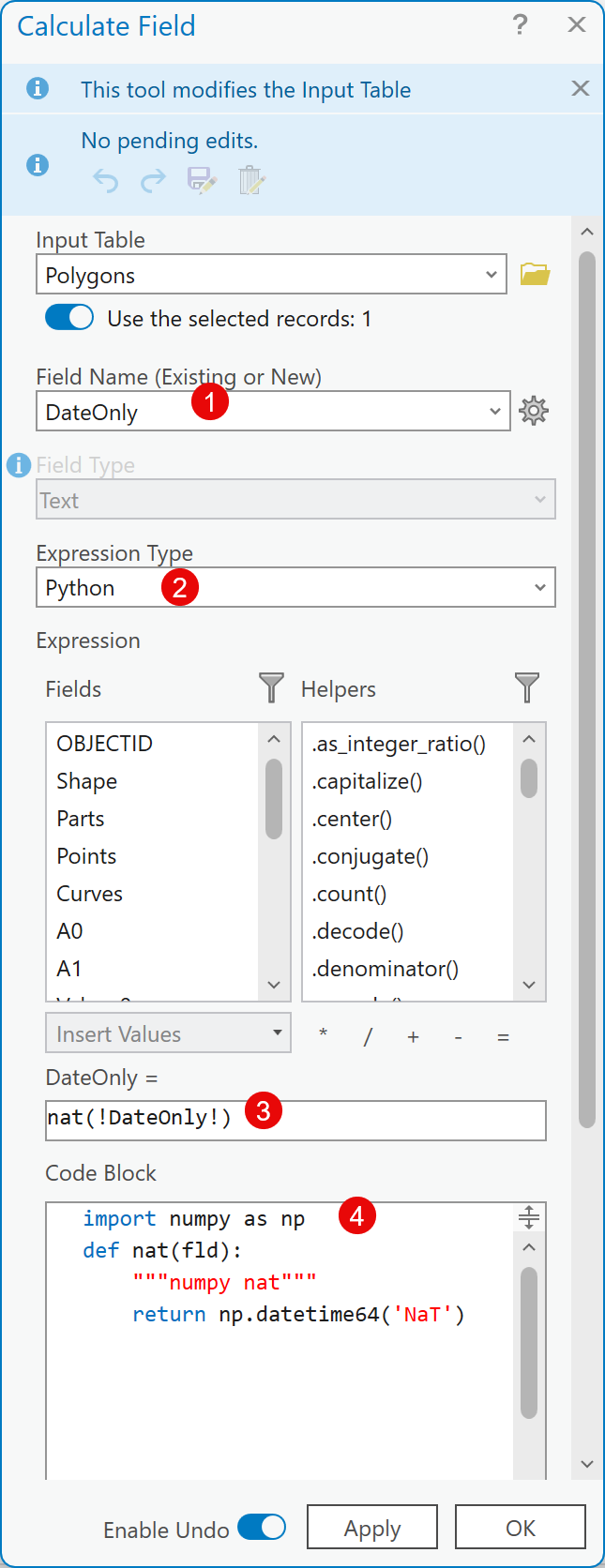This screenshot has height=1568, width=605.
Task: Click the redo edits arrow icon
Action: coord(153,180)
